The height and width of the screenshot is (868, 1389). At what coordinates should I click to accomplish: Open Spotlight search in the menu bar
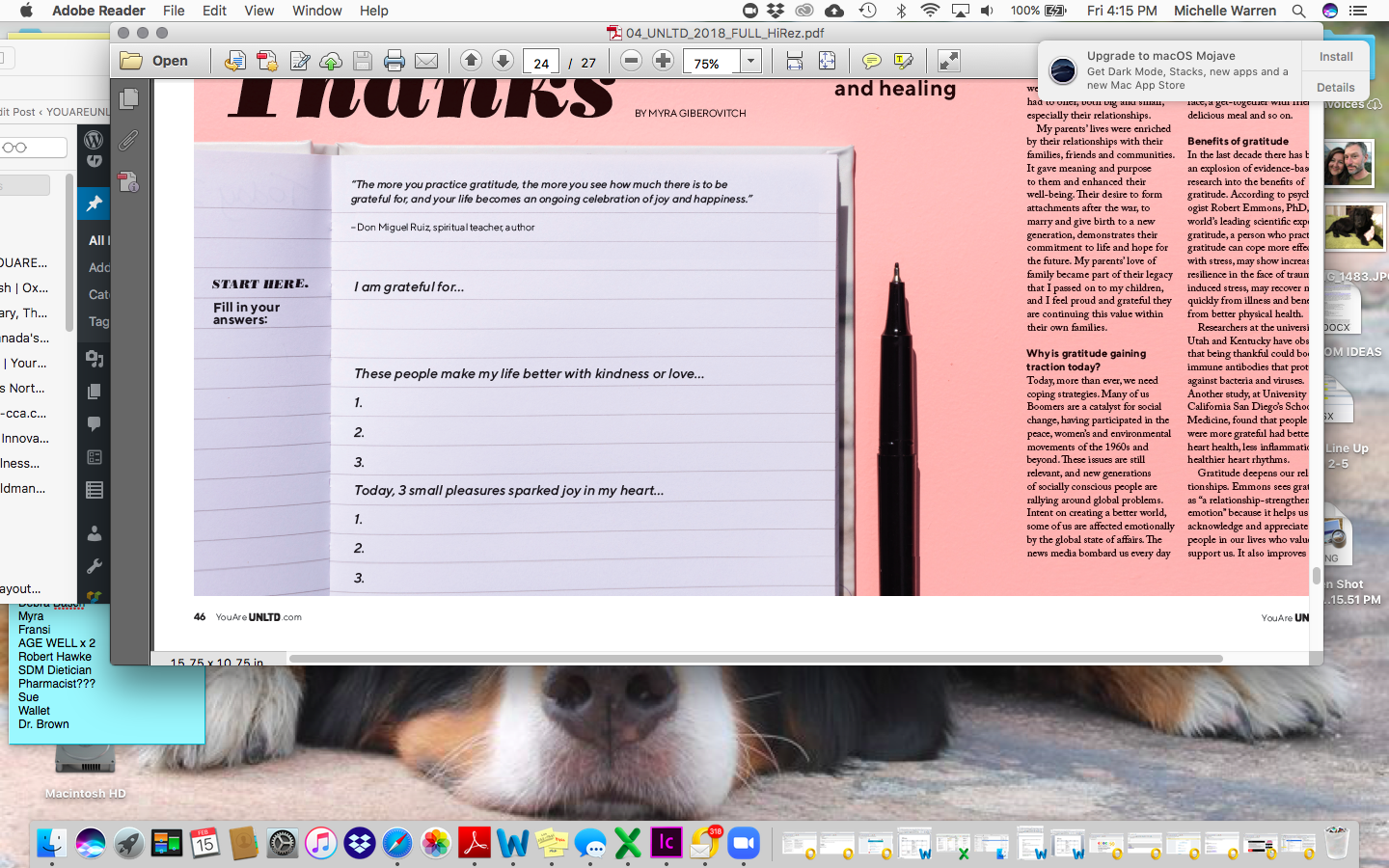point(1298,11)
